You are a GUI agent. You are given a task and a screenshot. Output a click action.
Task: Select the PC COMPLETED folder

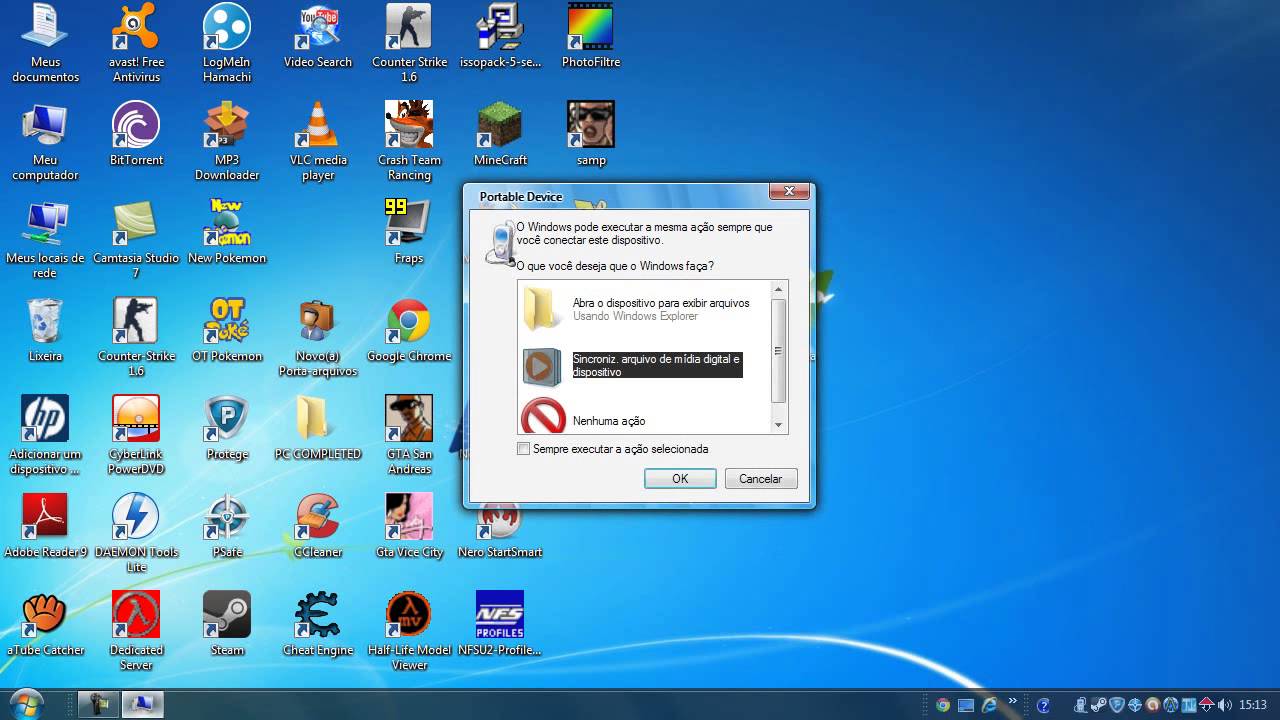coord(318,428)
